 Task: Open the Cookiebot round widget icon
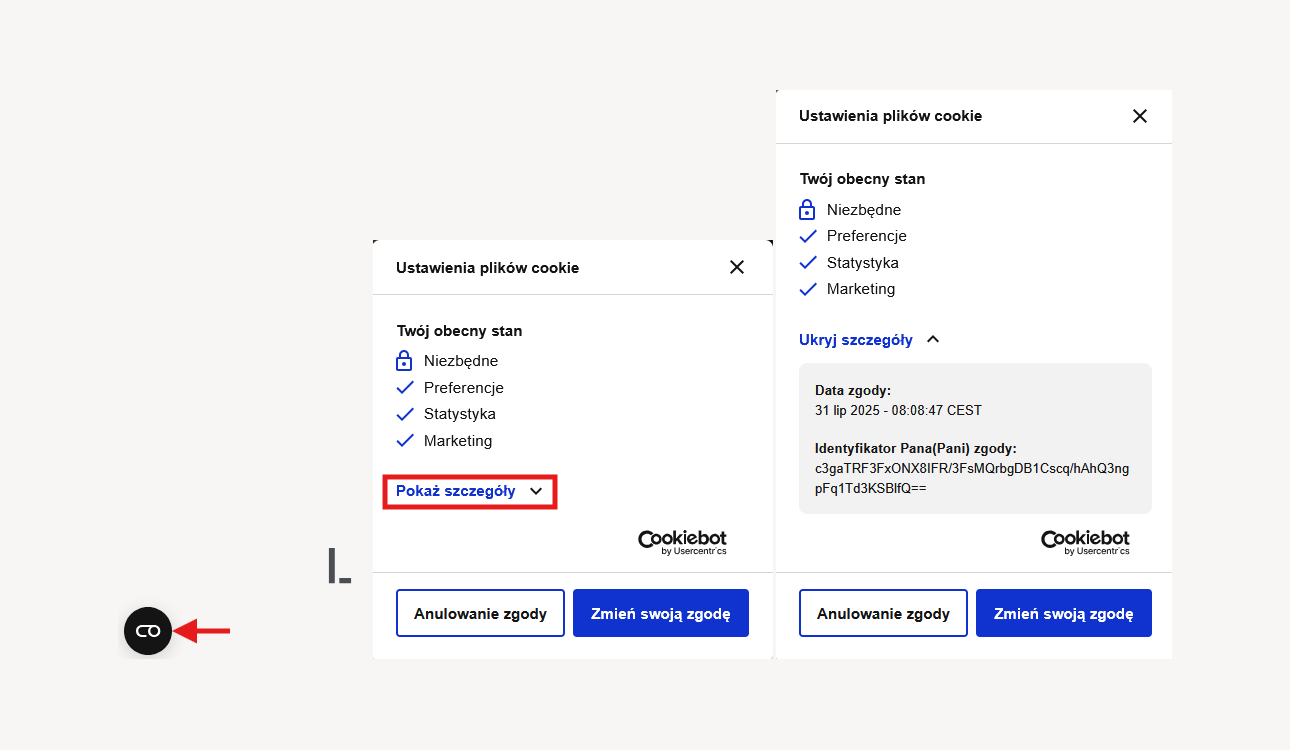[x=148, y=631]
